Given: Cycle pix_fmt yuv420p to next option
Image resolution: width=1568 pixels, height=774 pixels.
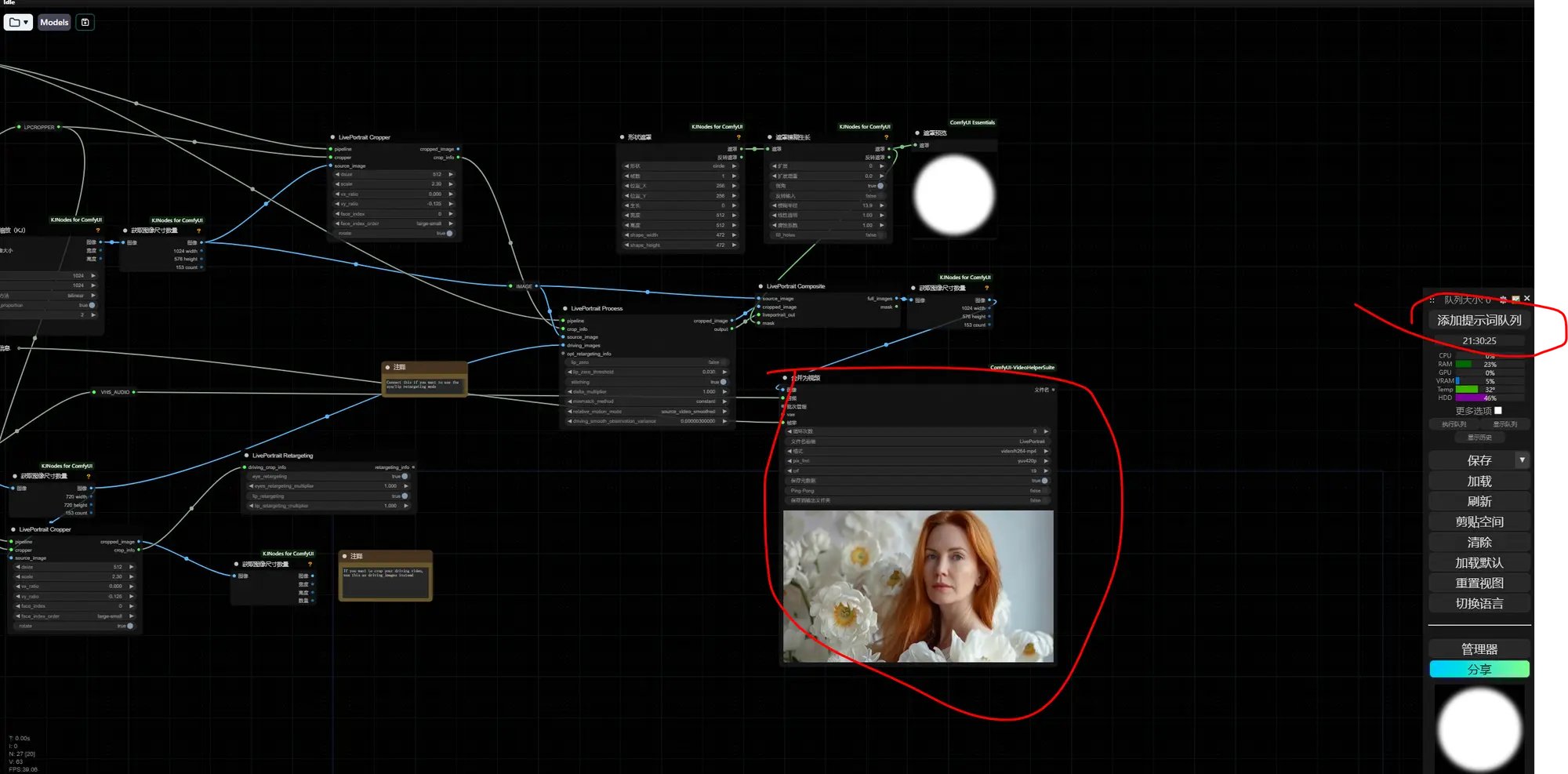Looking at the screenshot, I should click(1046, 461).
